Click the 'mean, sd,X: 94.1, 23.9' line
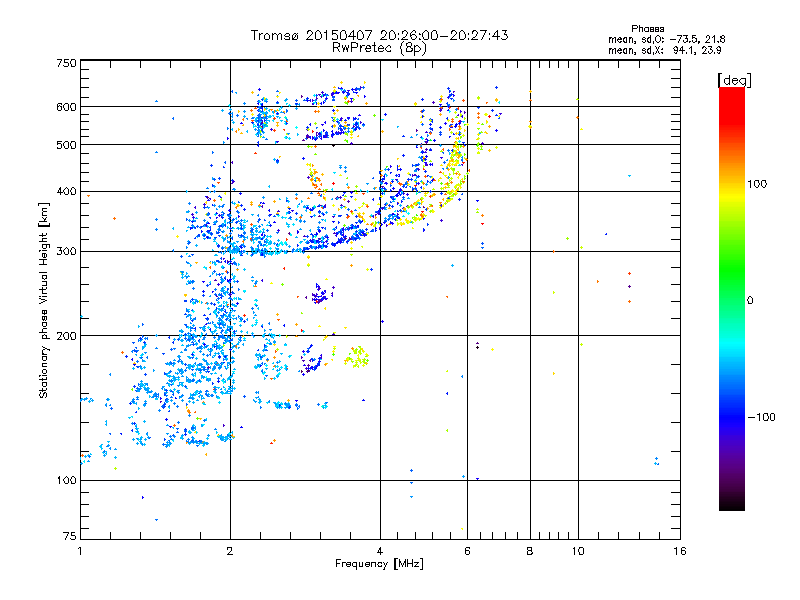The image size is (800, 600). coord(664,50)
